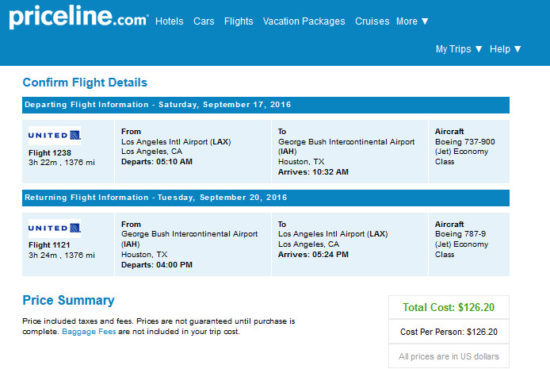550x369 pixels.
Task: Expand the More menu arrow
Action: click(425, 21)
